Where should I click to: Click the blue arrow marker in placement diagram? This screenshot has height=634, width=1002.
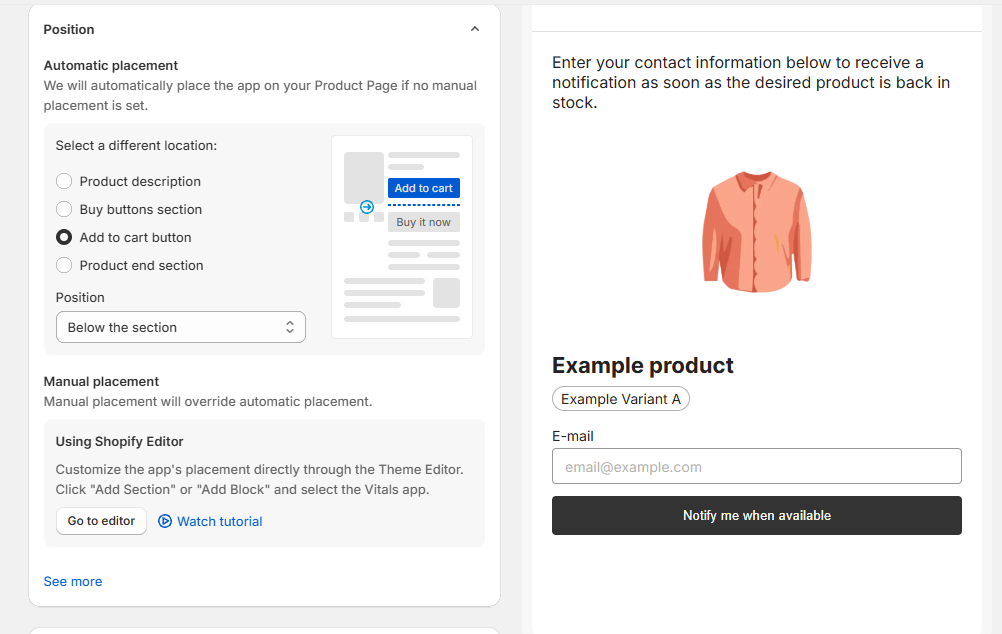tap(367, 206)
